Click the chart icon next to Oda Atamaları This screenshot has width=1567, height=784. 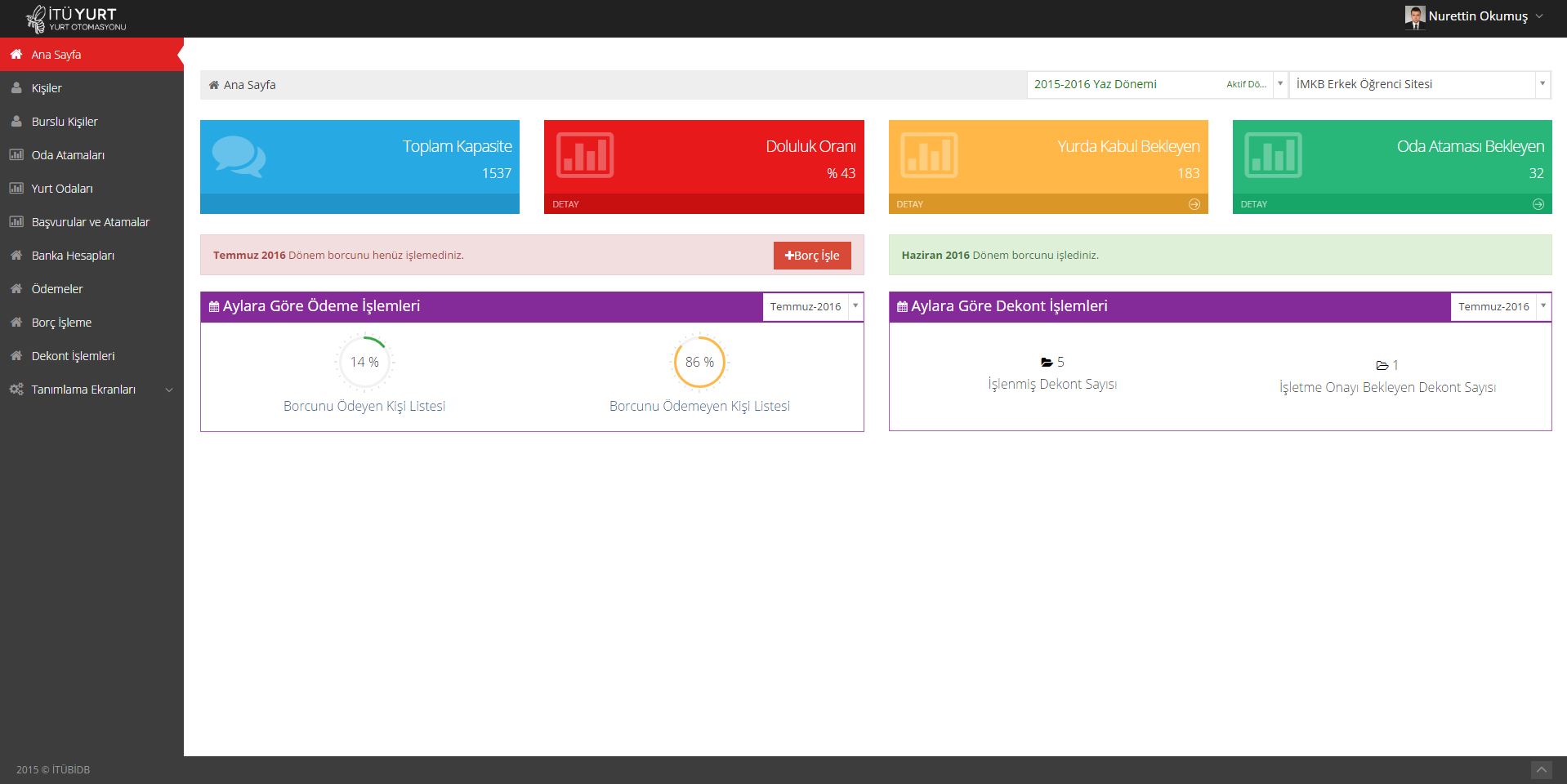[x=16, y=154]
